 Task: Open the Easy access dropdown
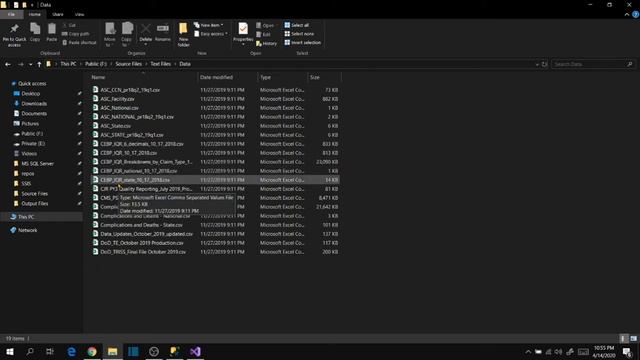(x=211, y=34)
